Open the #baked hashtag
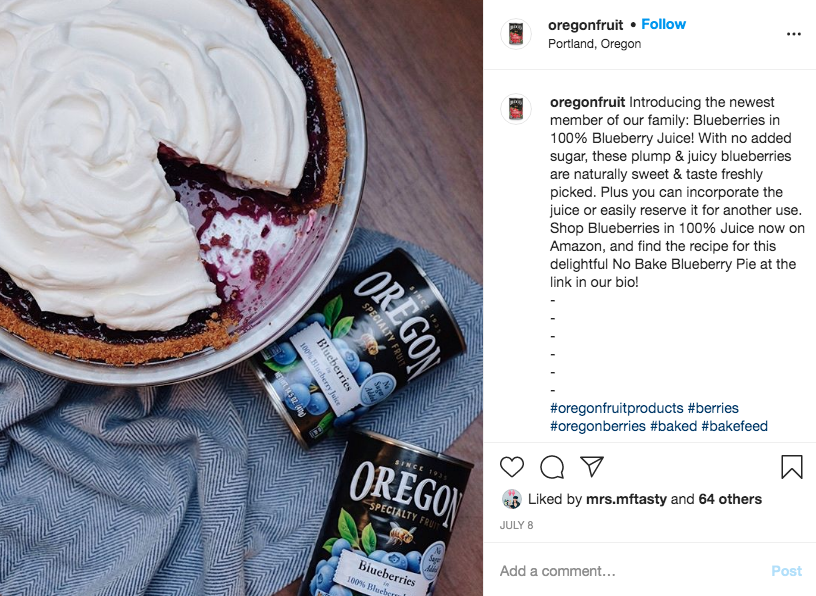 tap(673, 426)
